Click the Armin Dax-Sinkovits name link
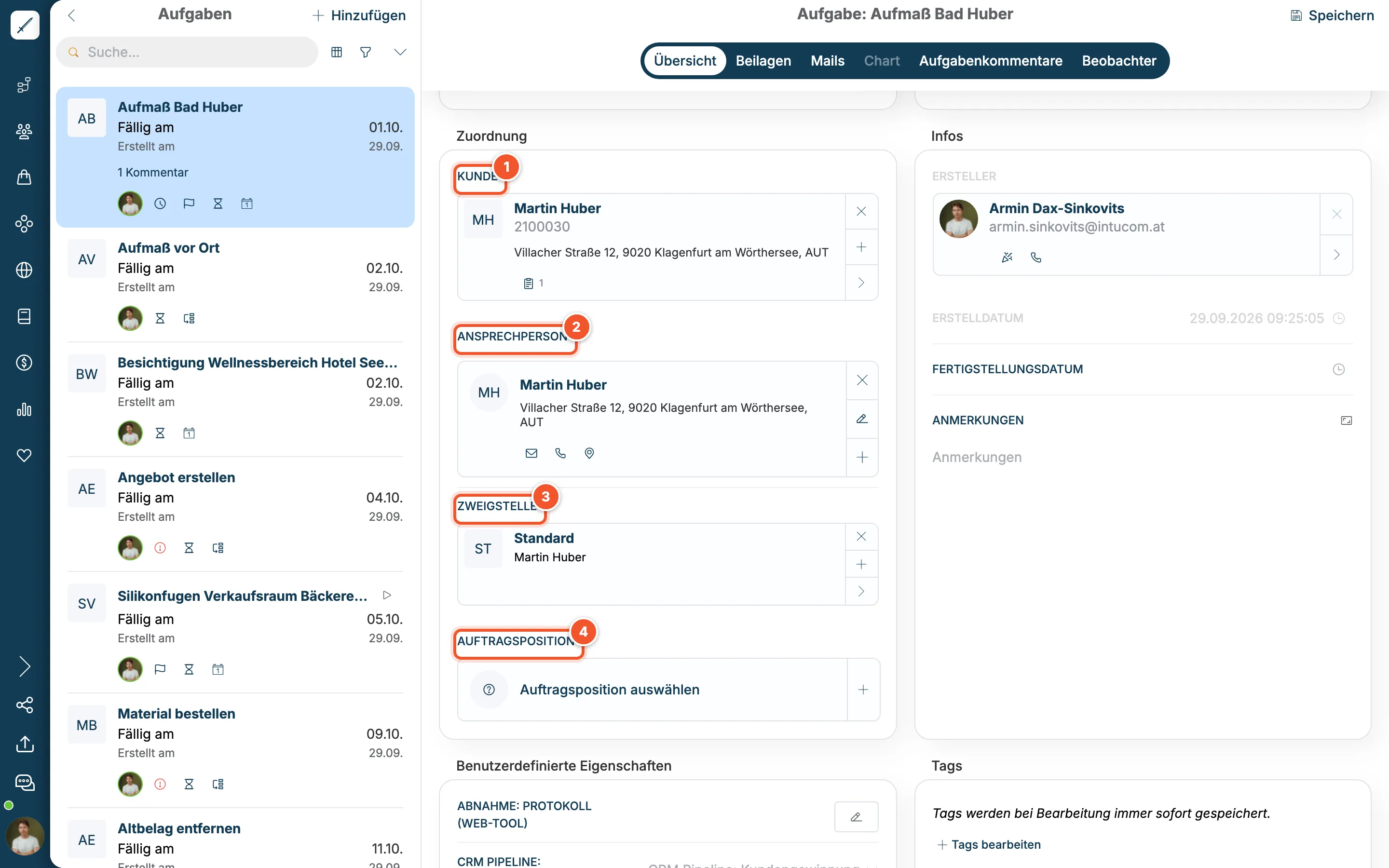 pos(1056,208)
